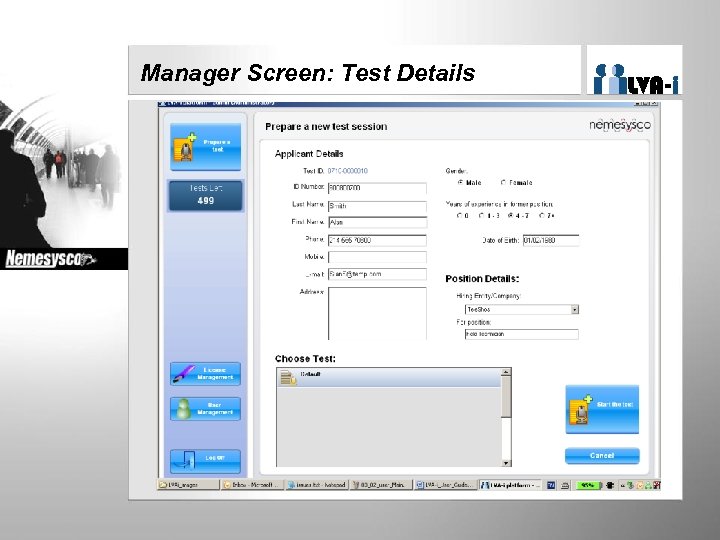Image resolution: width=720 pixels, height=540 pixels.
Task: Click the Phone number input field
Action: (x=377, y=240)
